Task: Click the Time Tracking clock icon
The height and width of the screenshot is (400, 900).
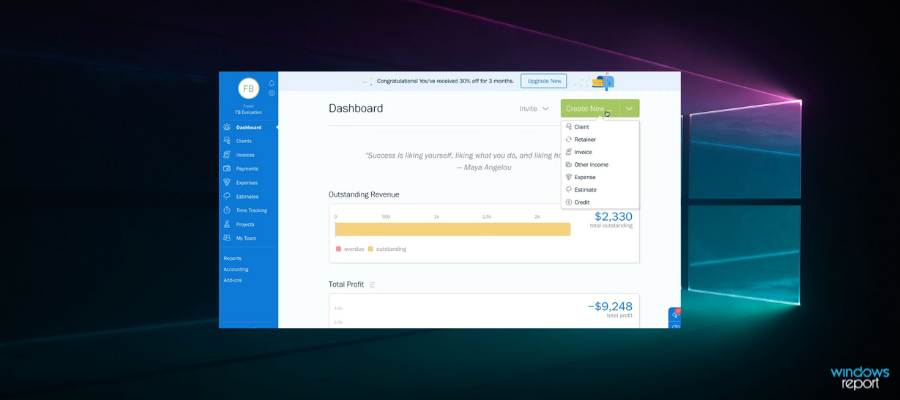Action: pos(227,211)
